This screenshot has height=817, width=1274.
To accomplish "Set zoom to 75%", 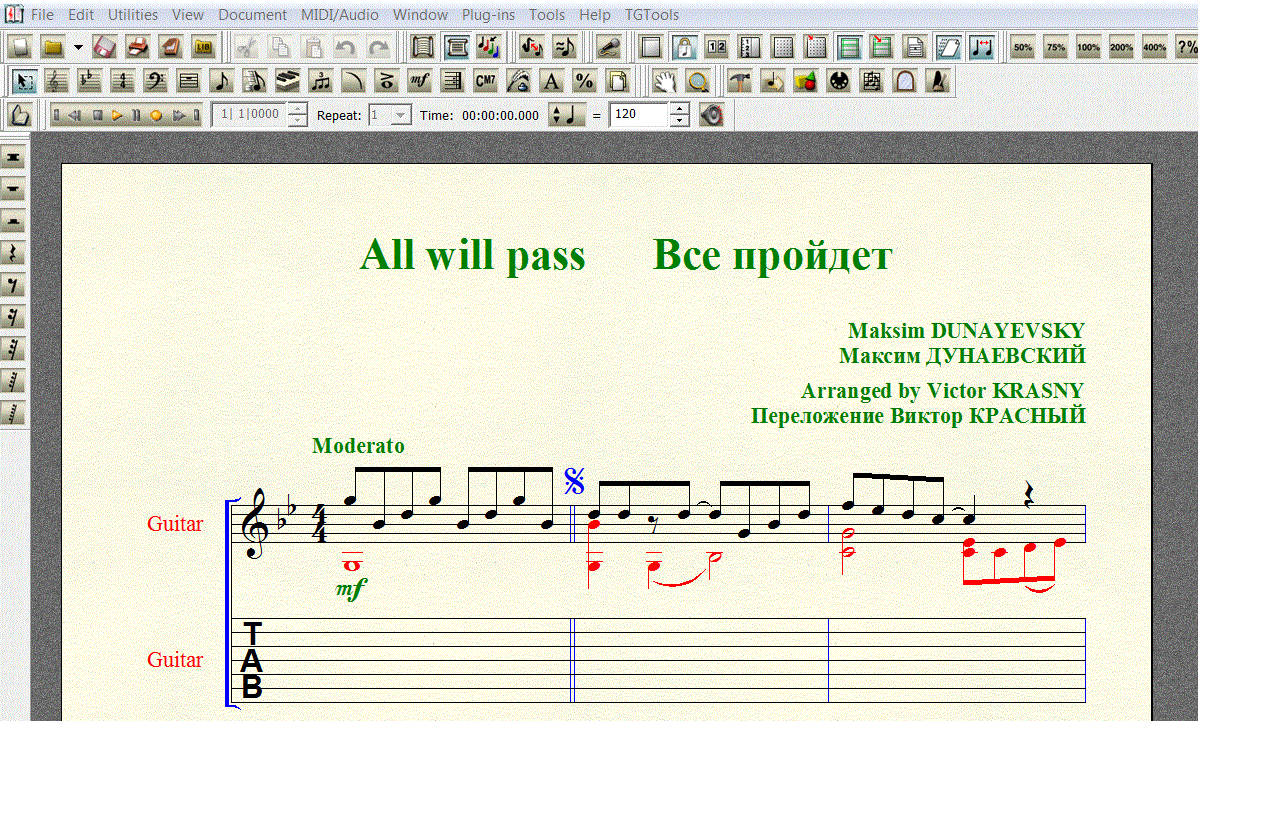I will point(1056,47).
